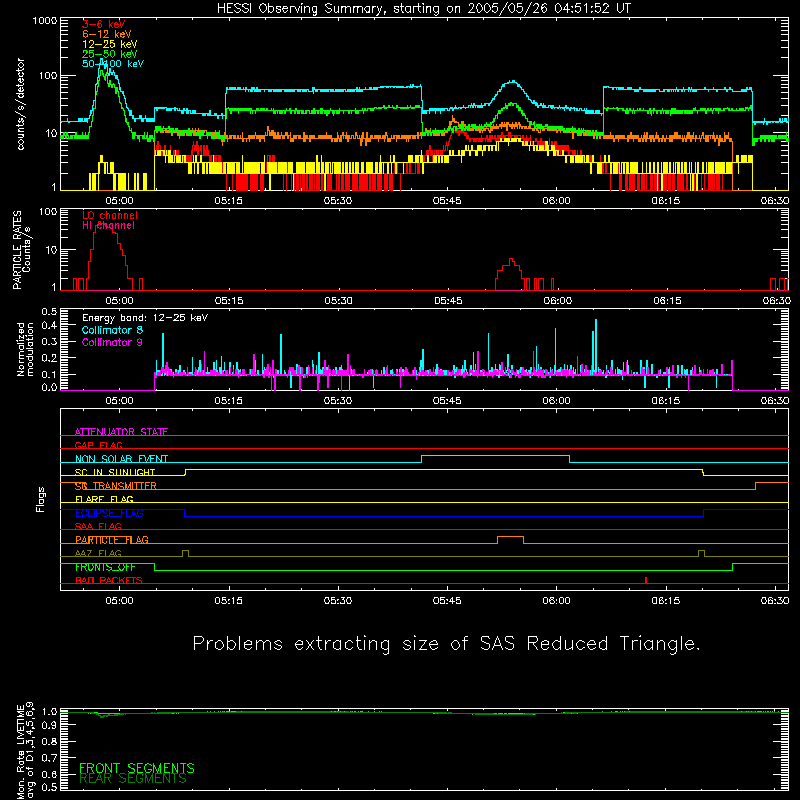Click the raised NON SOLAR EVENT segment

pyautogui.click(x=495, y=456)
